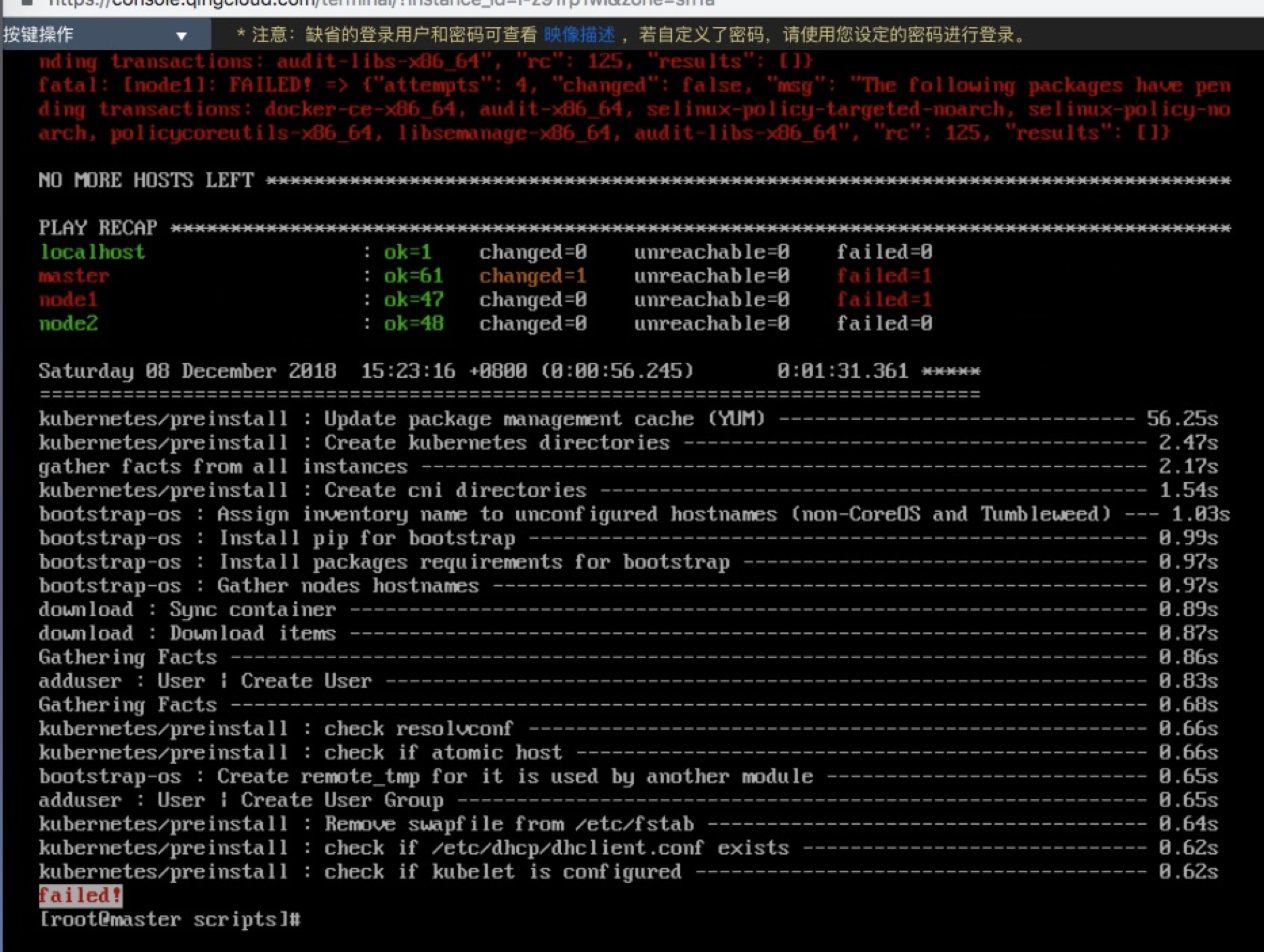Click the 'localhost' host name in recap

[x=92, y=252]
